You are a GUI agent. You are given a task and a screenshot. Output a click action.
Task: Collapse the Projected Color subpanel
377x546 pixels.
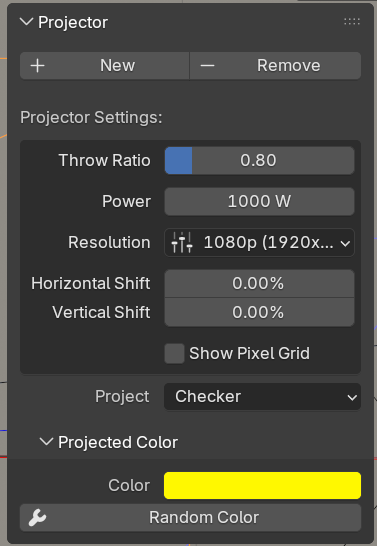(46, 442)
